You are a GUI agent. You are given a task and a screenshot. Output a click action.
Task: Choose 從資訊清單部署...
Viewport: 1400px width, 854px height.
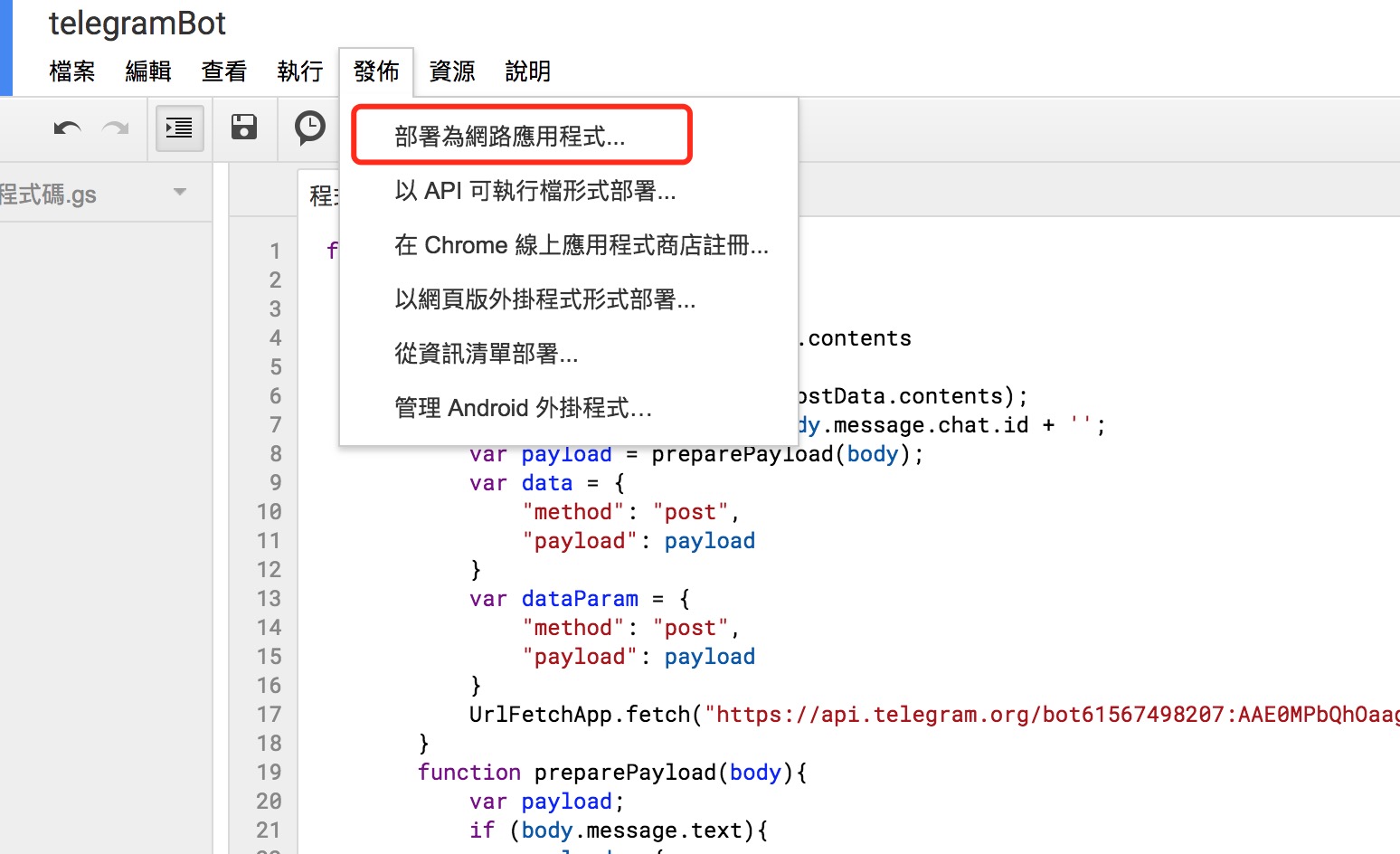pos(569,354)
